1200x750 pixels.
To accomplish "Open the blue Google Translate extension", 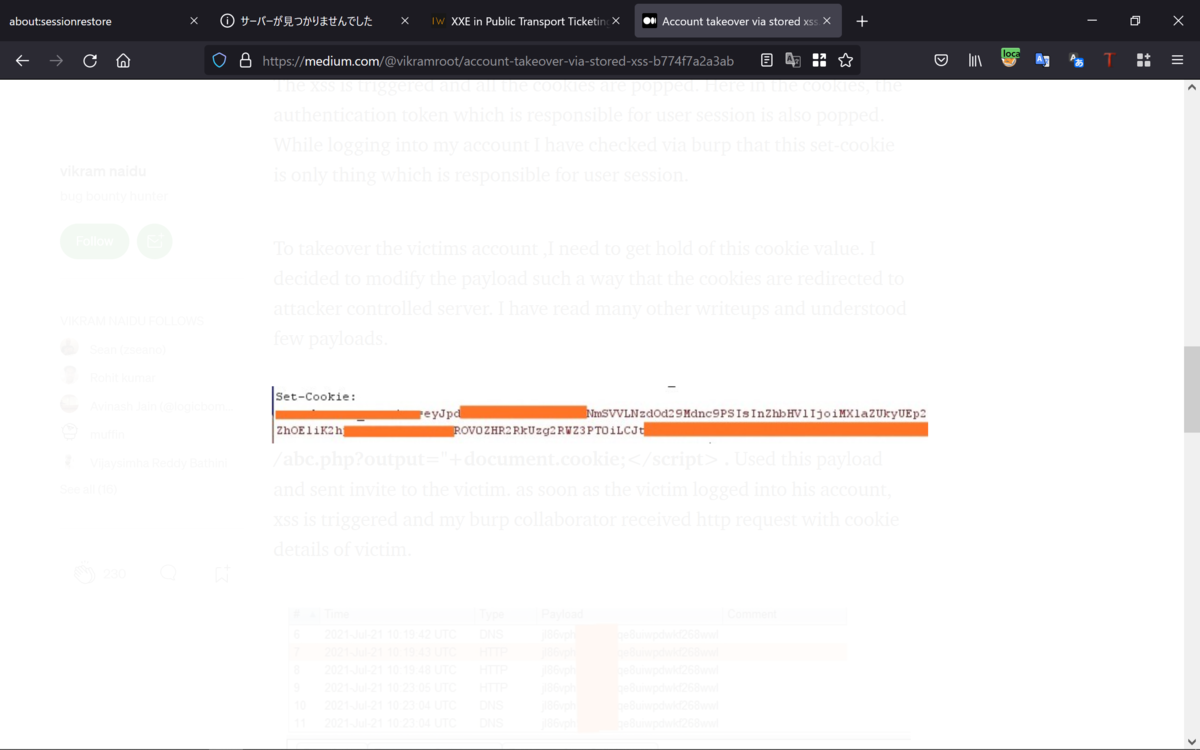I will [1042, 60].
